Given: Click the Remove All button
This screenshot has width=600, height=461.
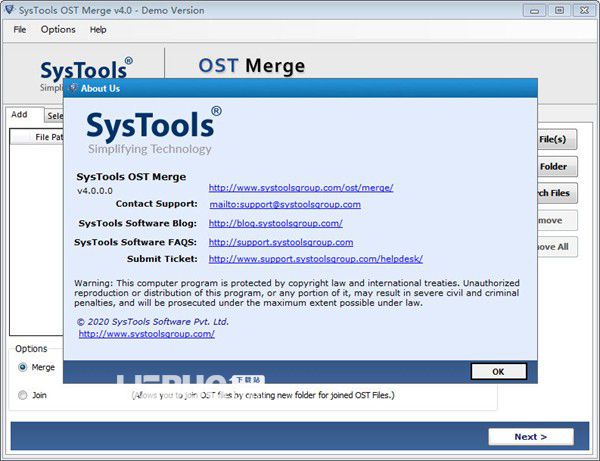Looking at the screenshot, I should click(557, 247).
